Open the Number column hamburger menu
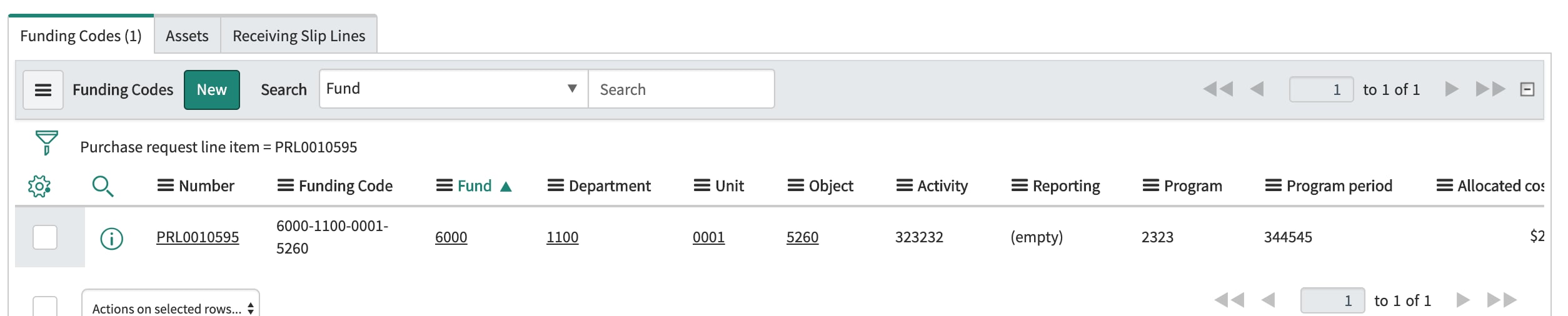 coord(165,185)
